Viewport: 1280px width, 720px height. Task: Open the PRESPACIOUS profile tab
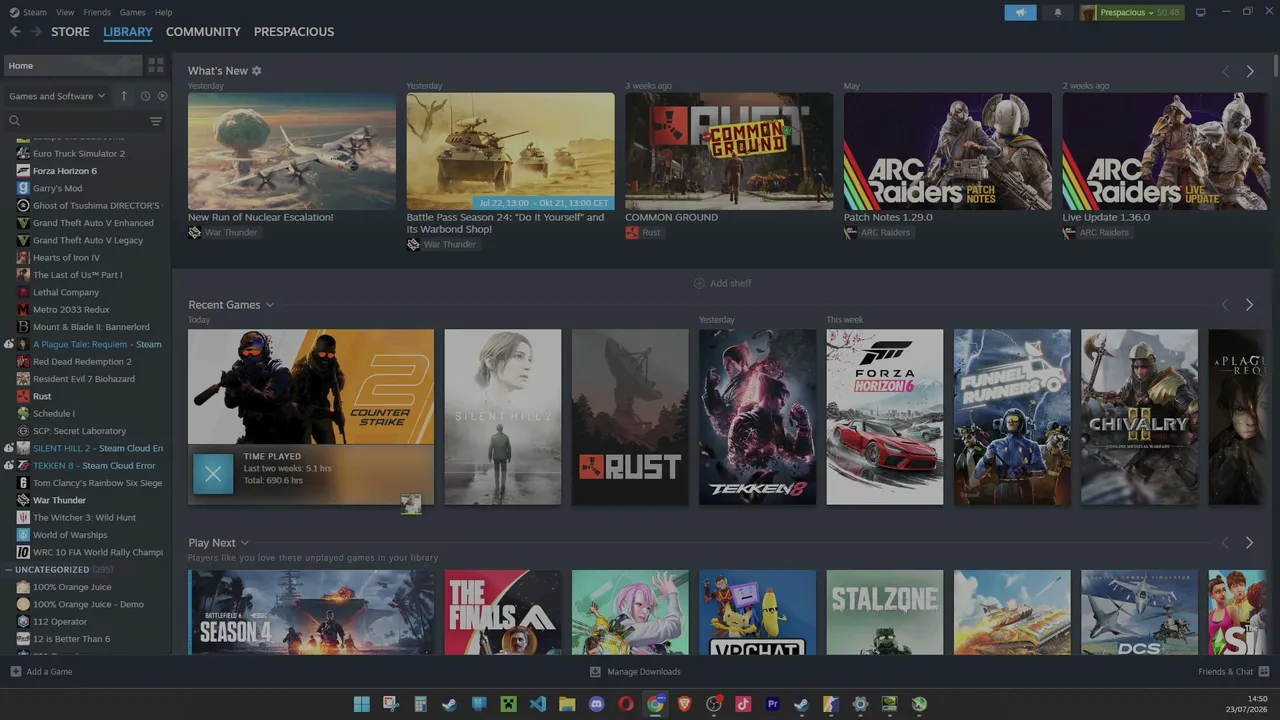[294, 32]
